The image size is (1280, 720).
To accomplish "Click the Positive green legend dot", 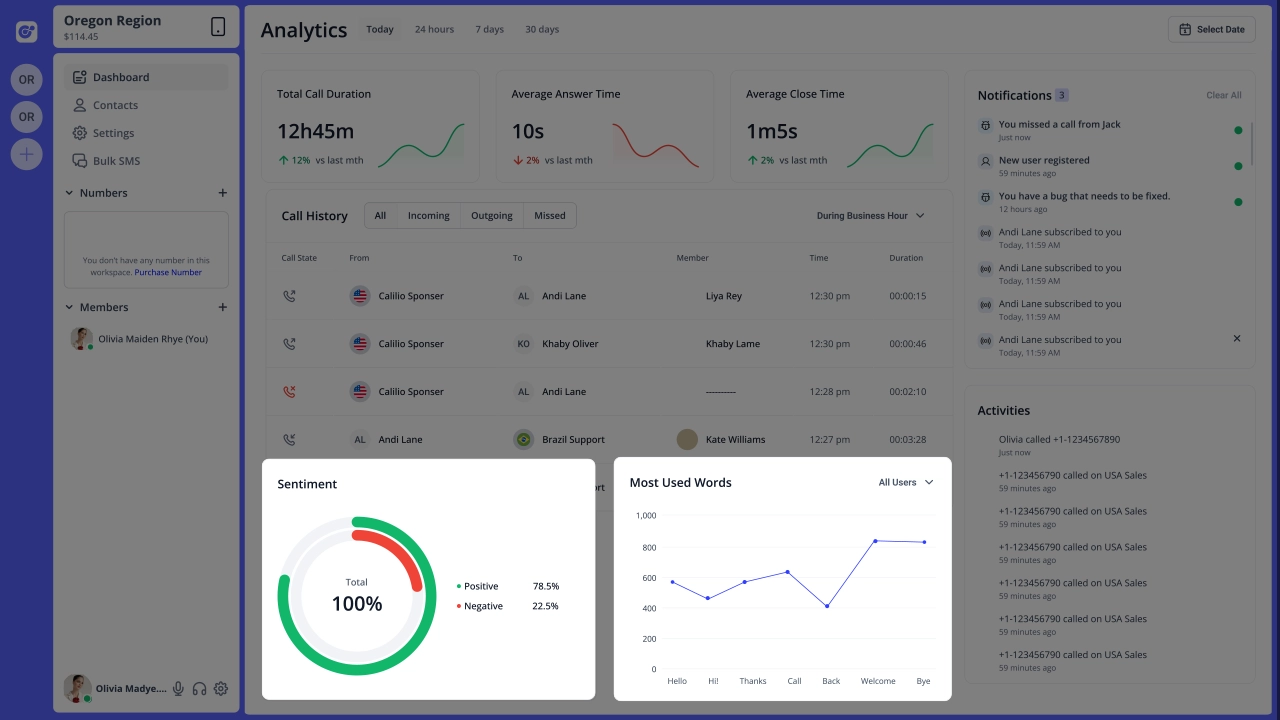I will tap(459, 586).
